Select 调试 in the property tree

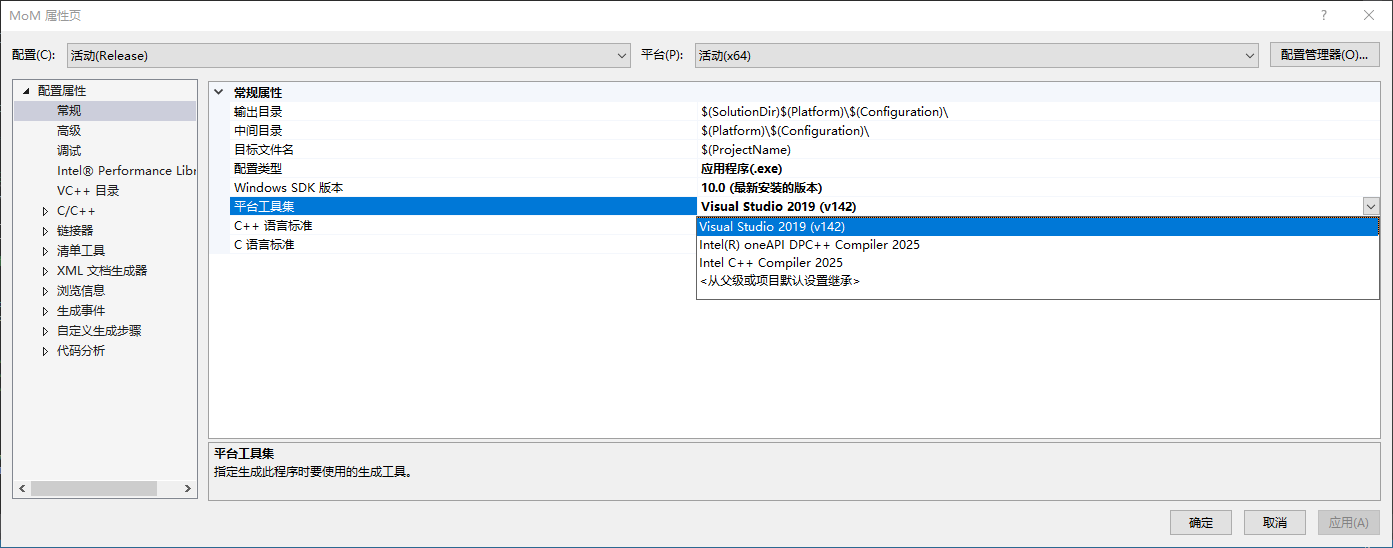(x=69, y=151)
